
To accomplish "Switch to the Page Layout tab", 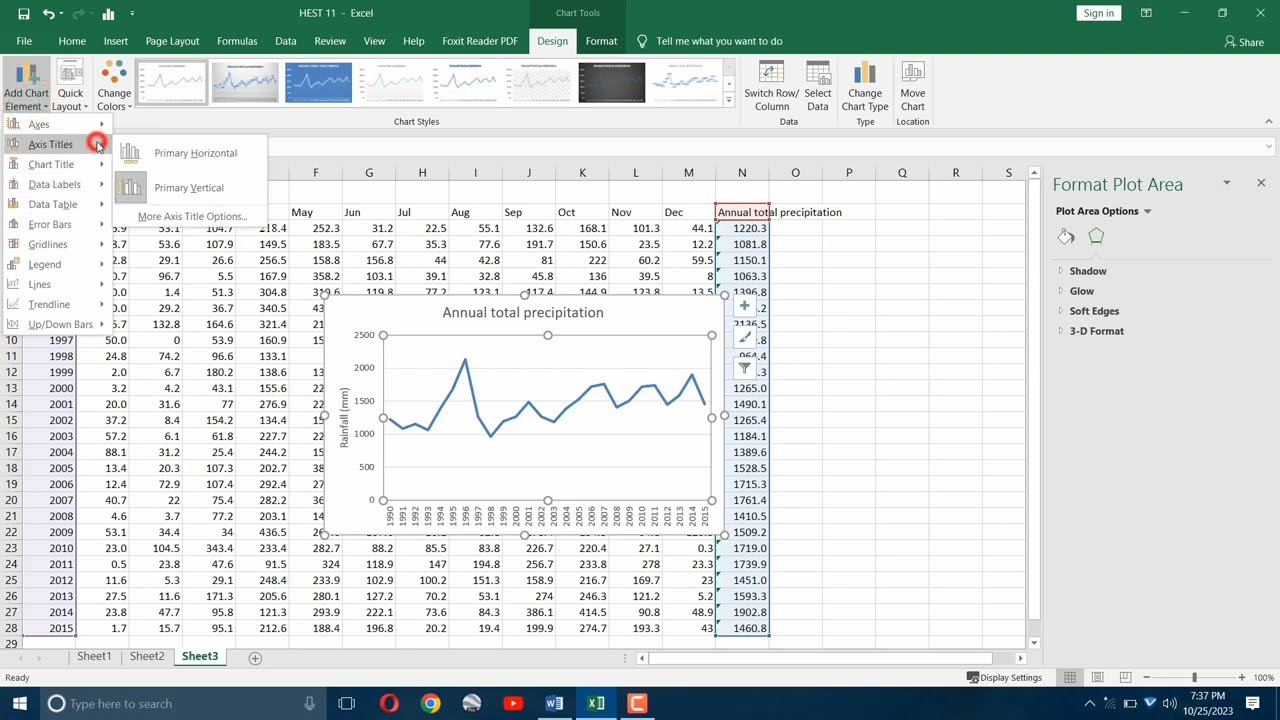I will [x=172, y=41].
